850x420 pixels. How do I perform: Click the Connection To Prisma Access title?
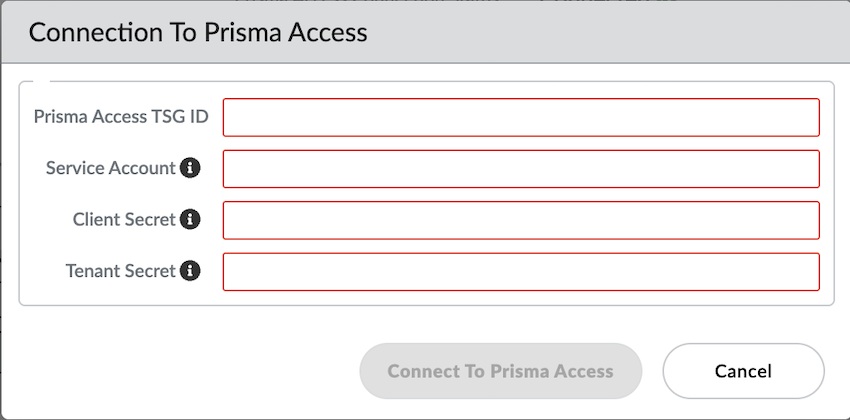pos(198,32)
